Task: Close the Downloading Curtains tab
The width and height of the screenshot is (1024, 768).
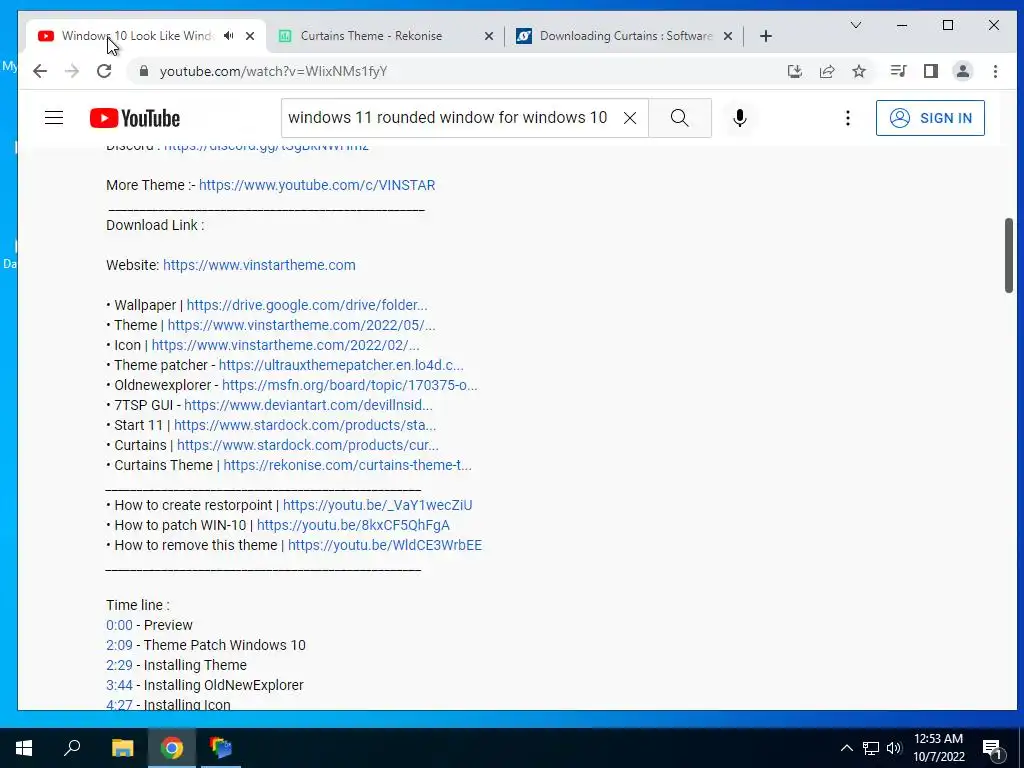Action: click(728, 36)
